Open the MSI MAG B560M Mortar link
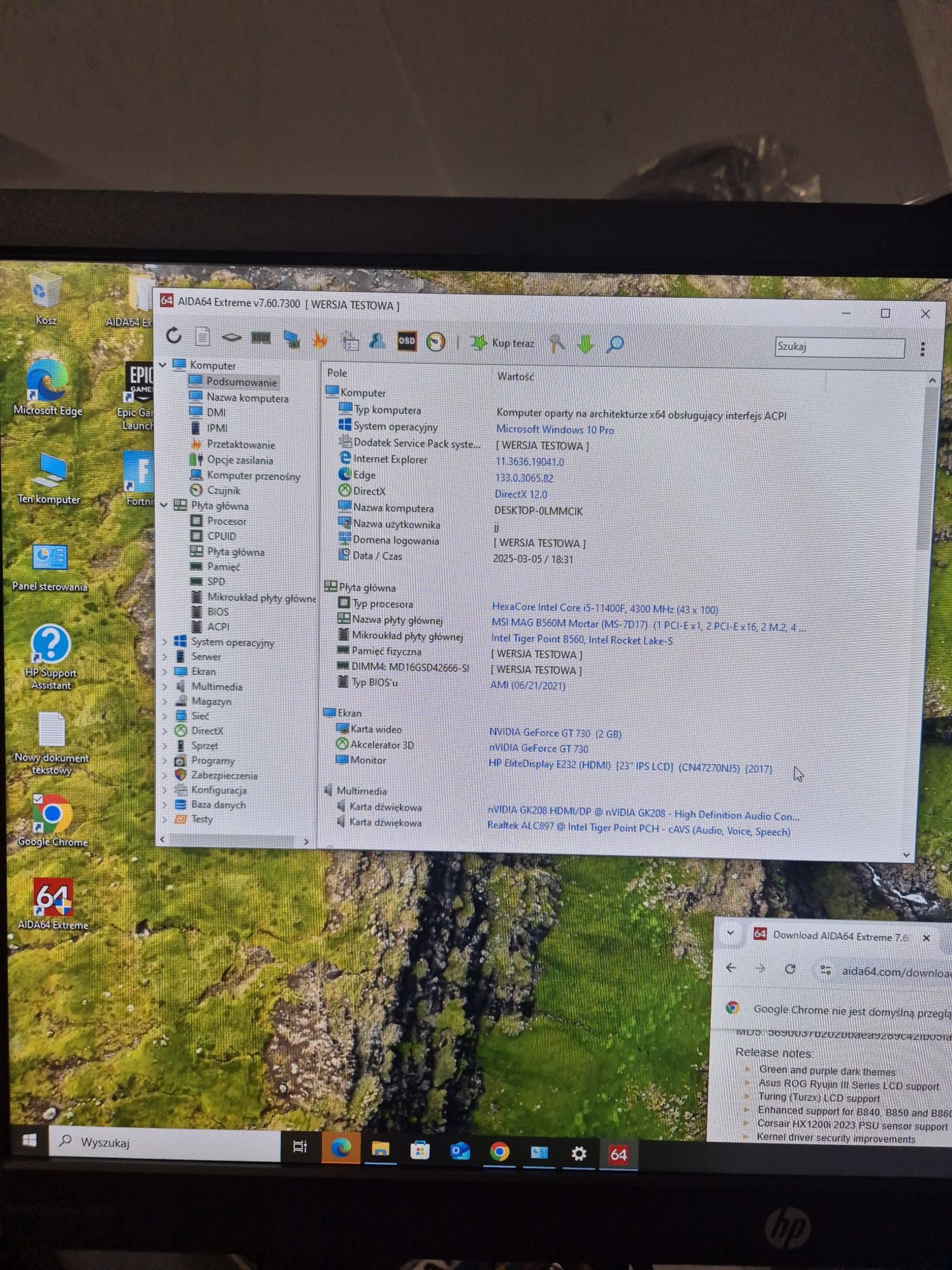 tap(649, 625)
